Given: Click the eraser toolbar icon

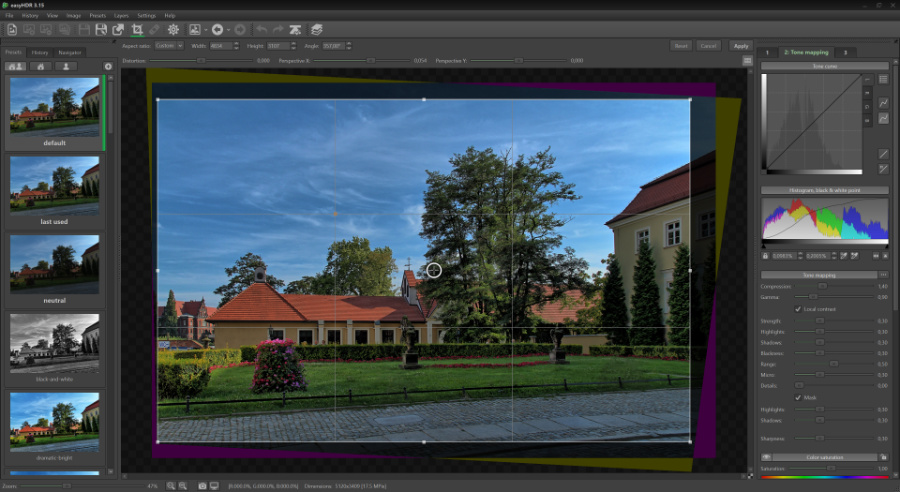Looking at the screenshot, I should pyautogui.click(x=154, y=30).
